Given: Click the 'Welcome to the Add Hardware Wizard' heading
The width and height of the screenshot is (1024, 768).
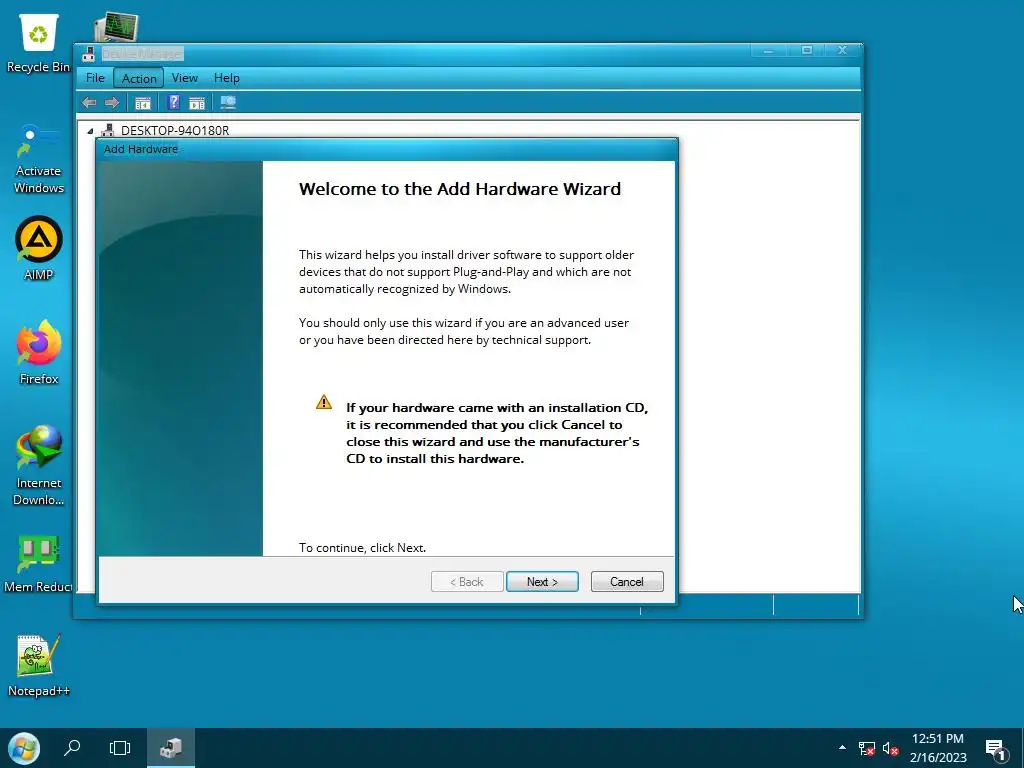Looking at the screenshot, I should tap(460, 189).
